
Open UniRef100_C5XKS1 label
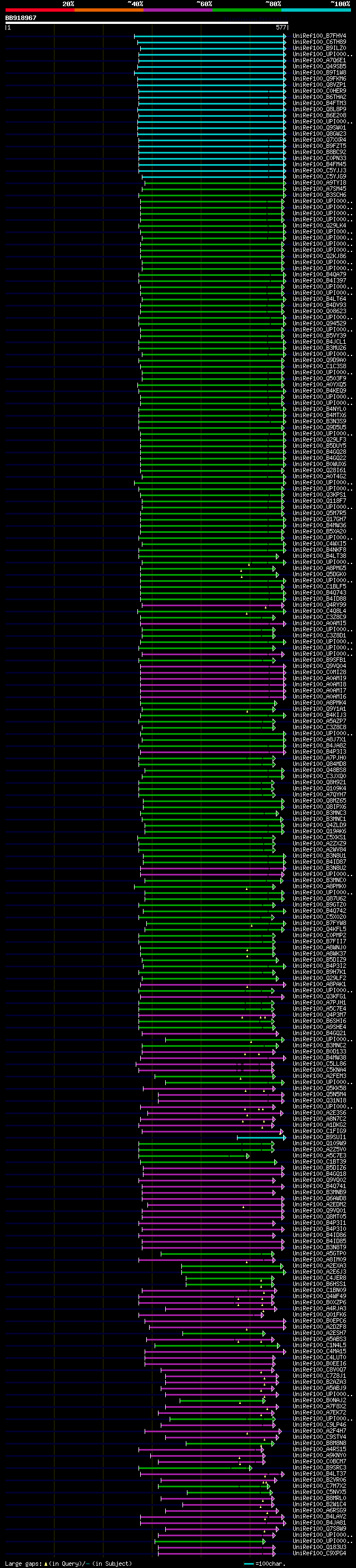click(x=319, y=837)
